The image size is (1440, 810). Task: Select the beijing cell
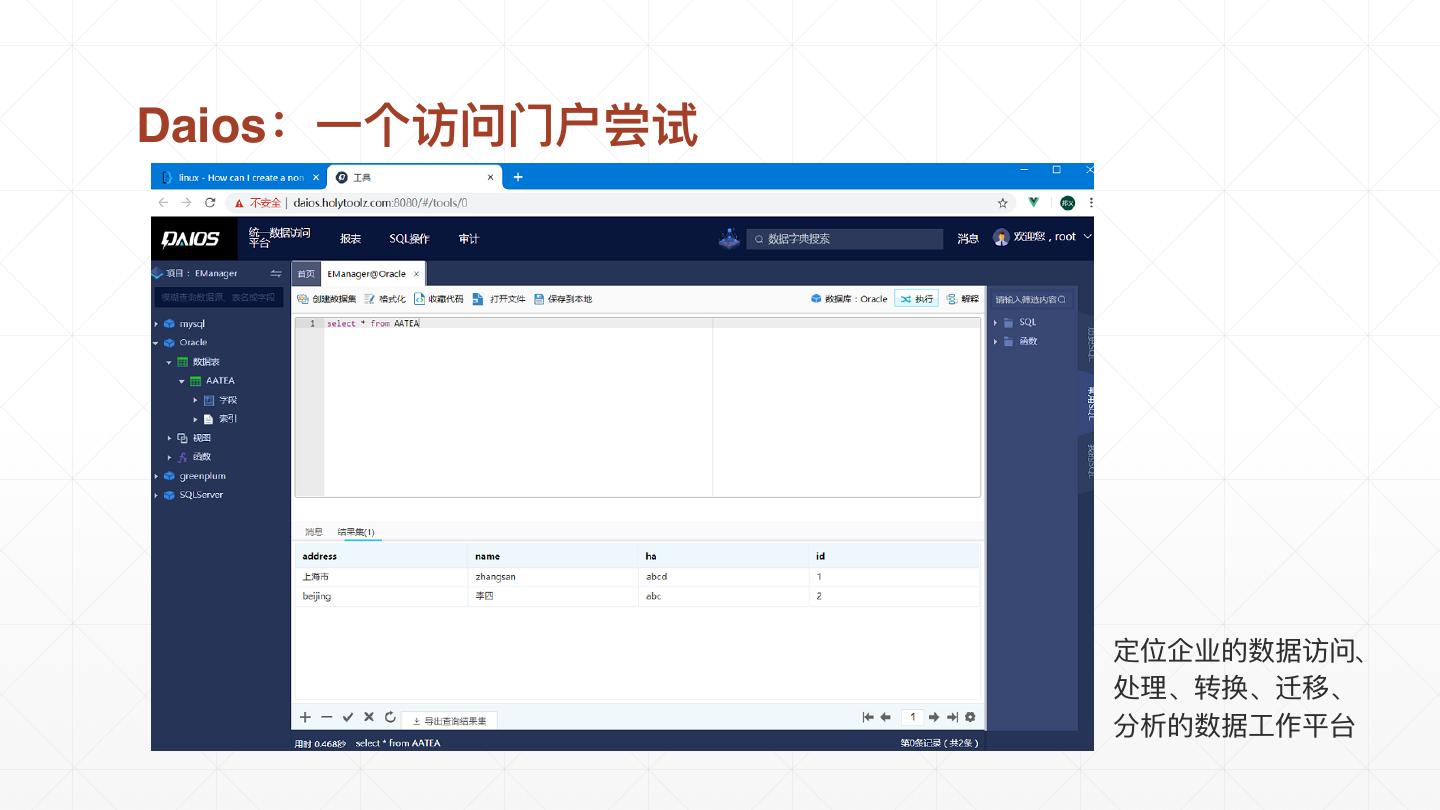coord(381,596)
